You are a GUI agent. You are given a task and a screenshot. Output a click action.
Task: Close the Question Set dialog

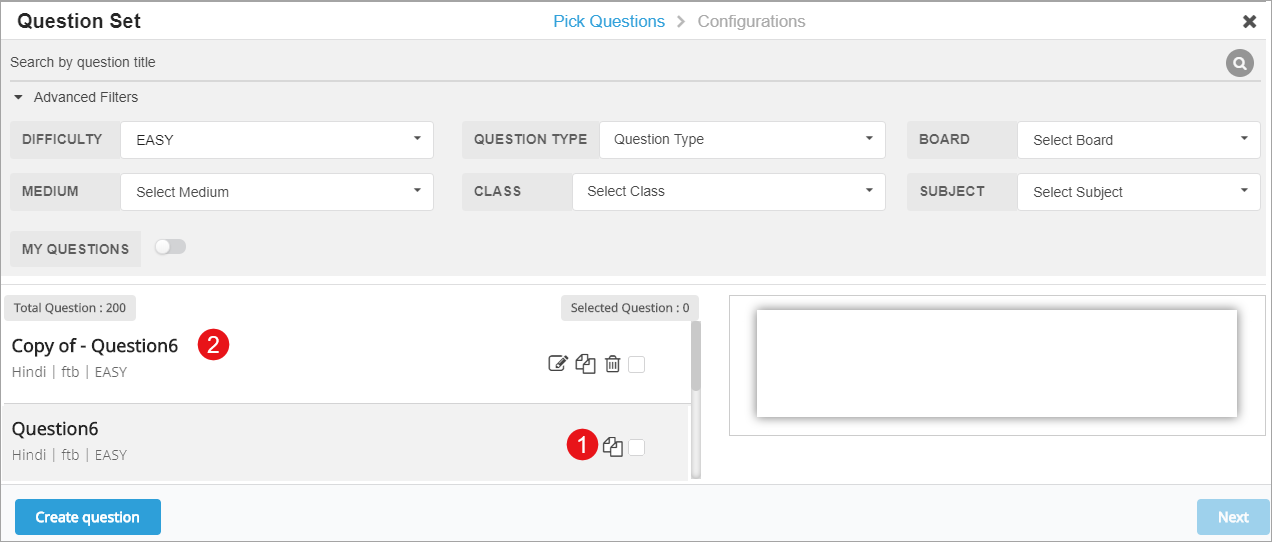point(1249,21)
